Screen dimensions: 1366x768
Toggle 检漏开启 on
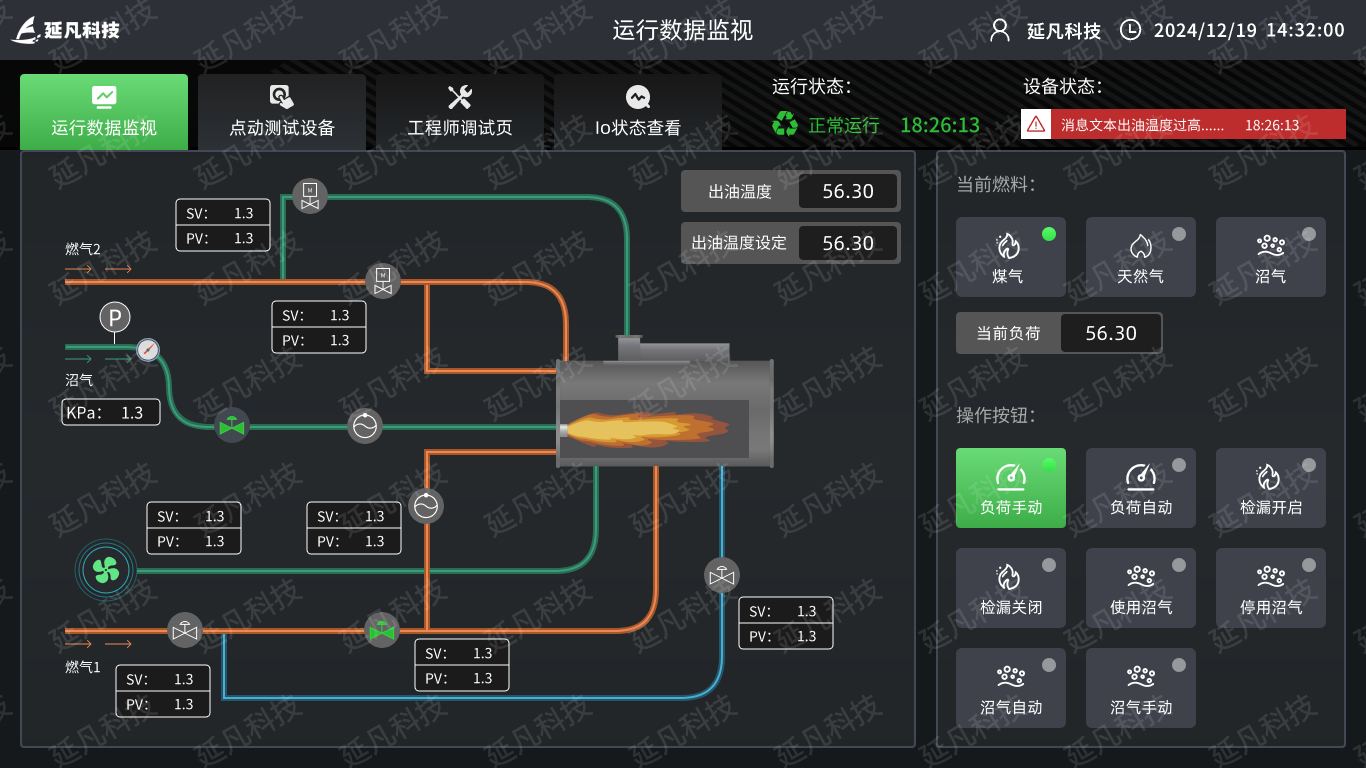click(1270, 487)
